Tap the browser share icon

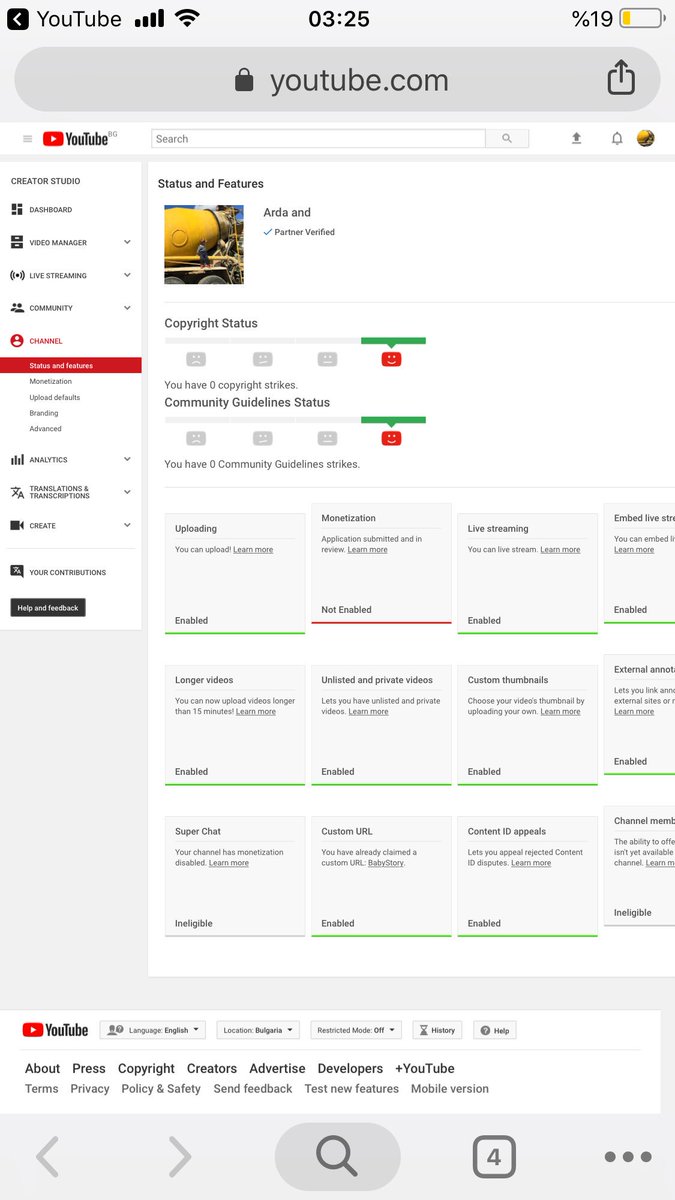(621, 78)
